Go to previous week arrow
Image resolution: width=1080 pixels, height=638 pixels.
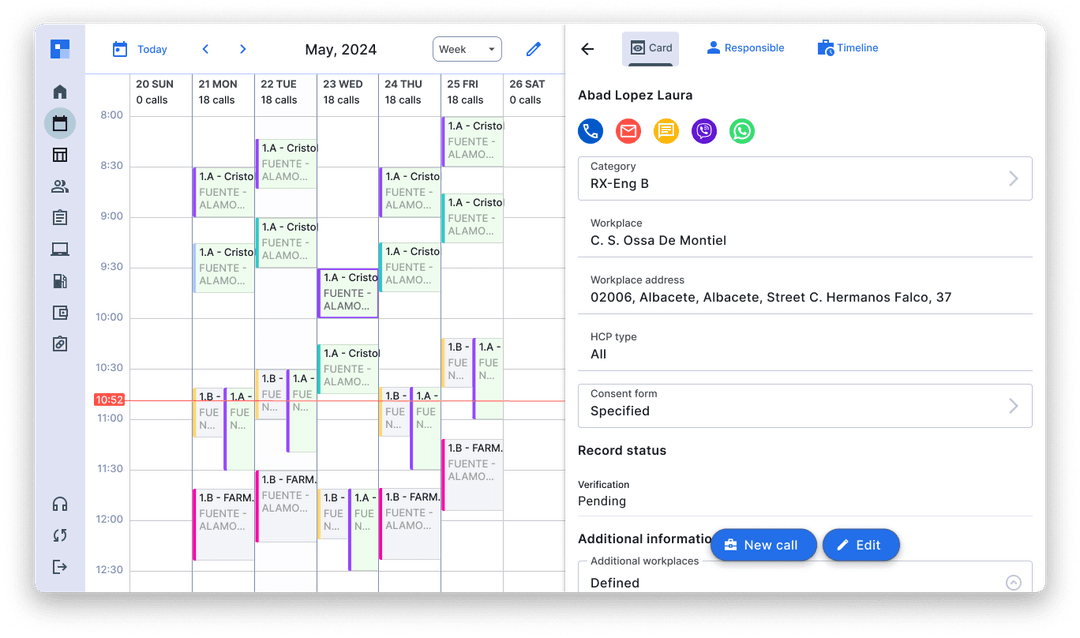point(205,49)
